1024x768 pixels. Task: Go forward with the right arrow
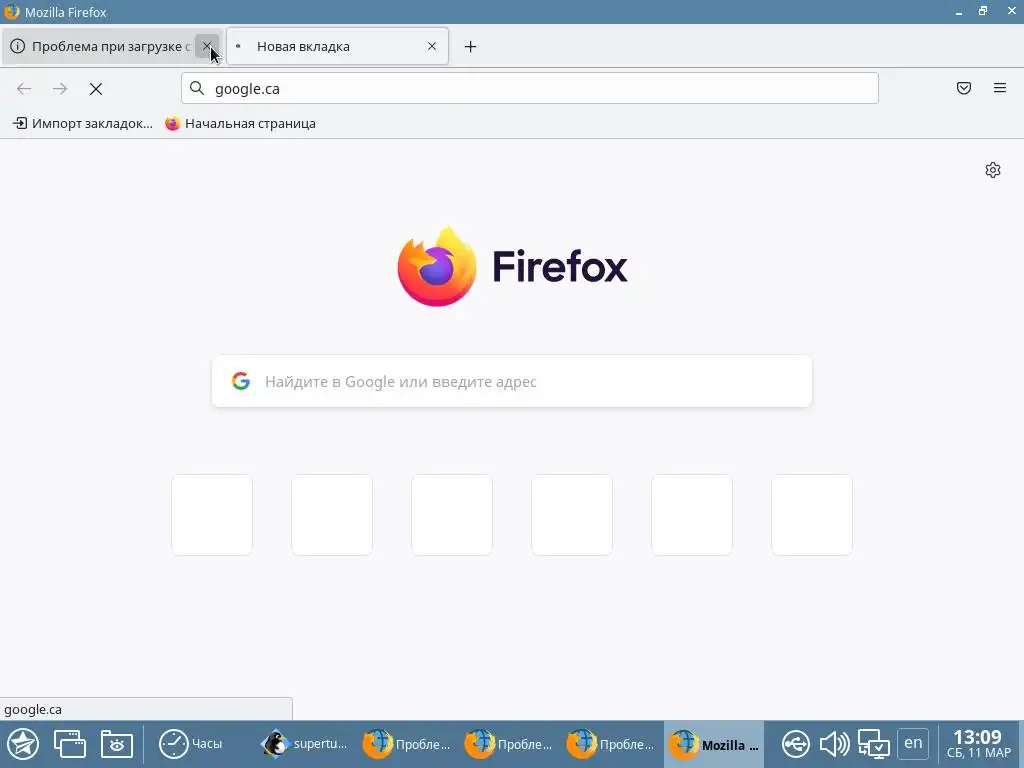[x=60, y=88]
